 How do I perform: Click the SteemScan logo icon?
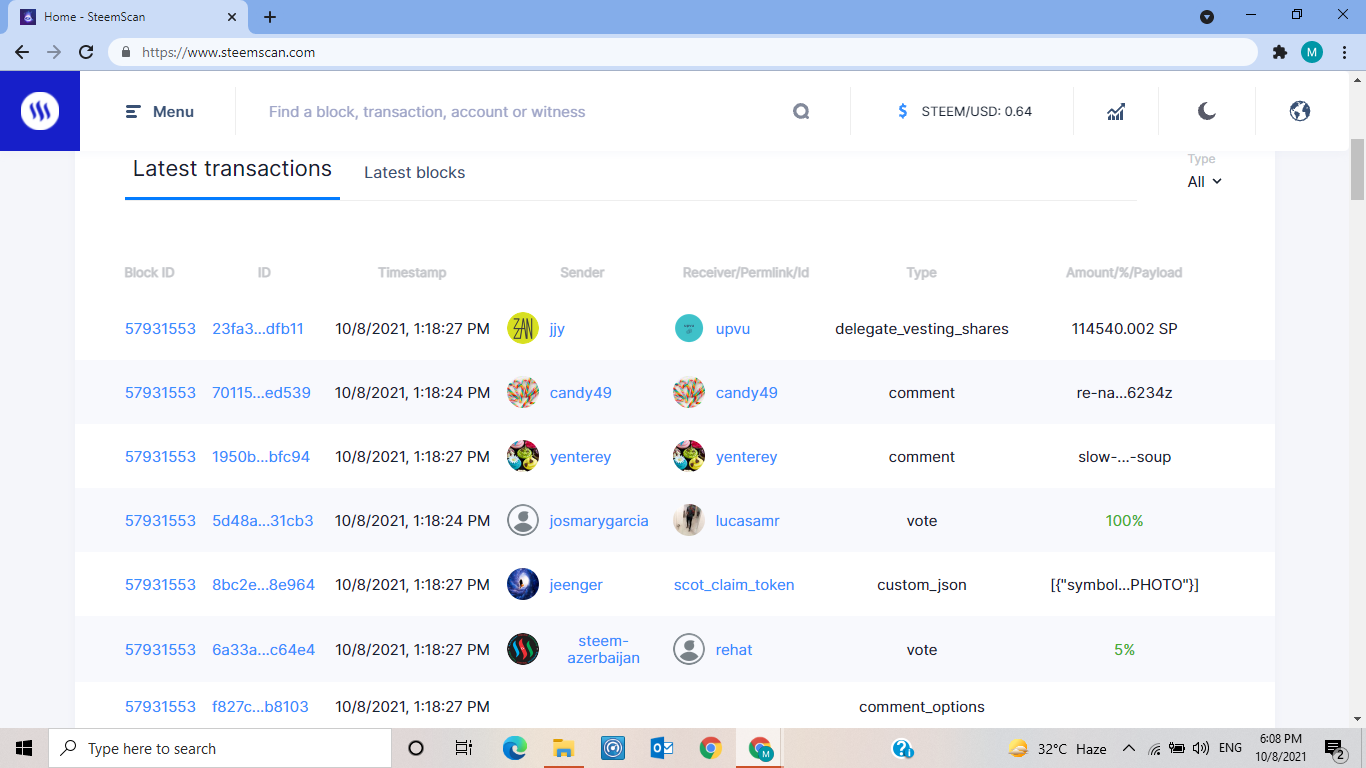40,111
